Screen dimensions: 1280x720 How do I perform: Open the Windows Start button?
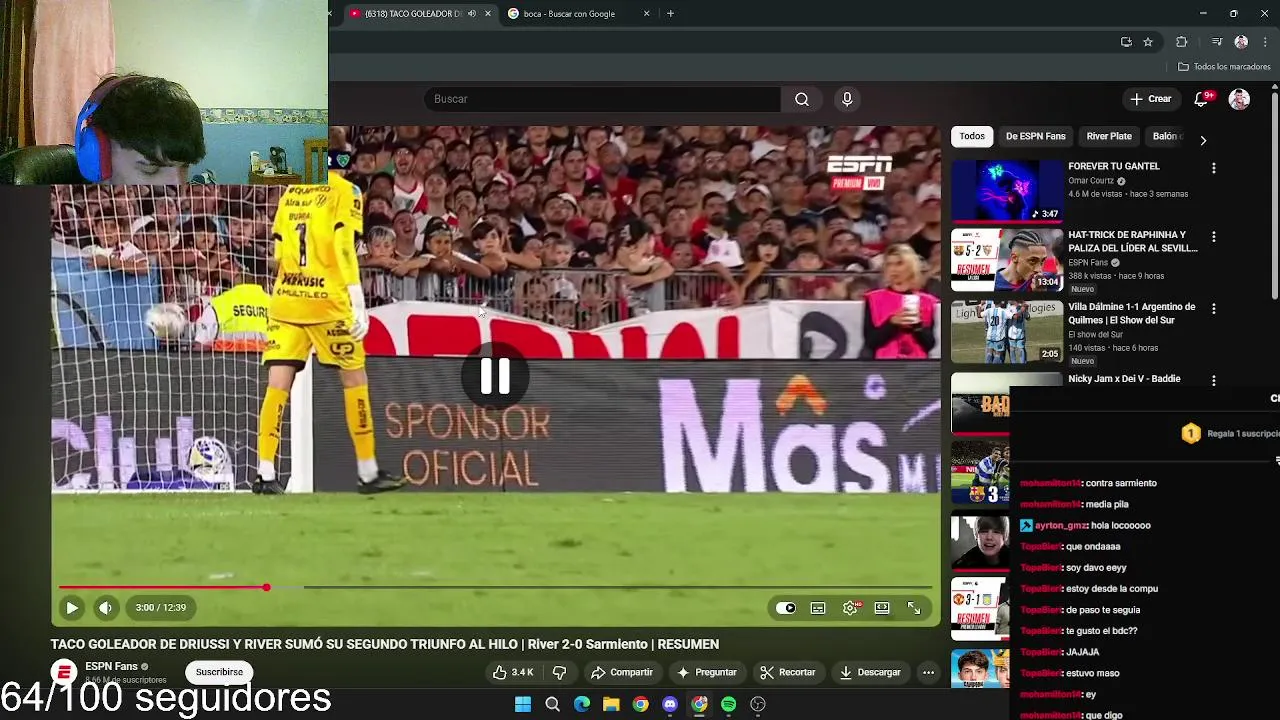pos(522,704)
